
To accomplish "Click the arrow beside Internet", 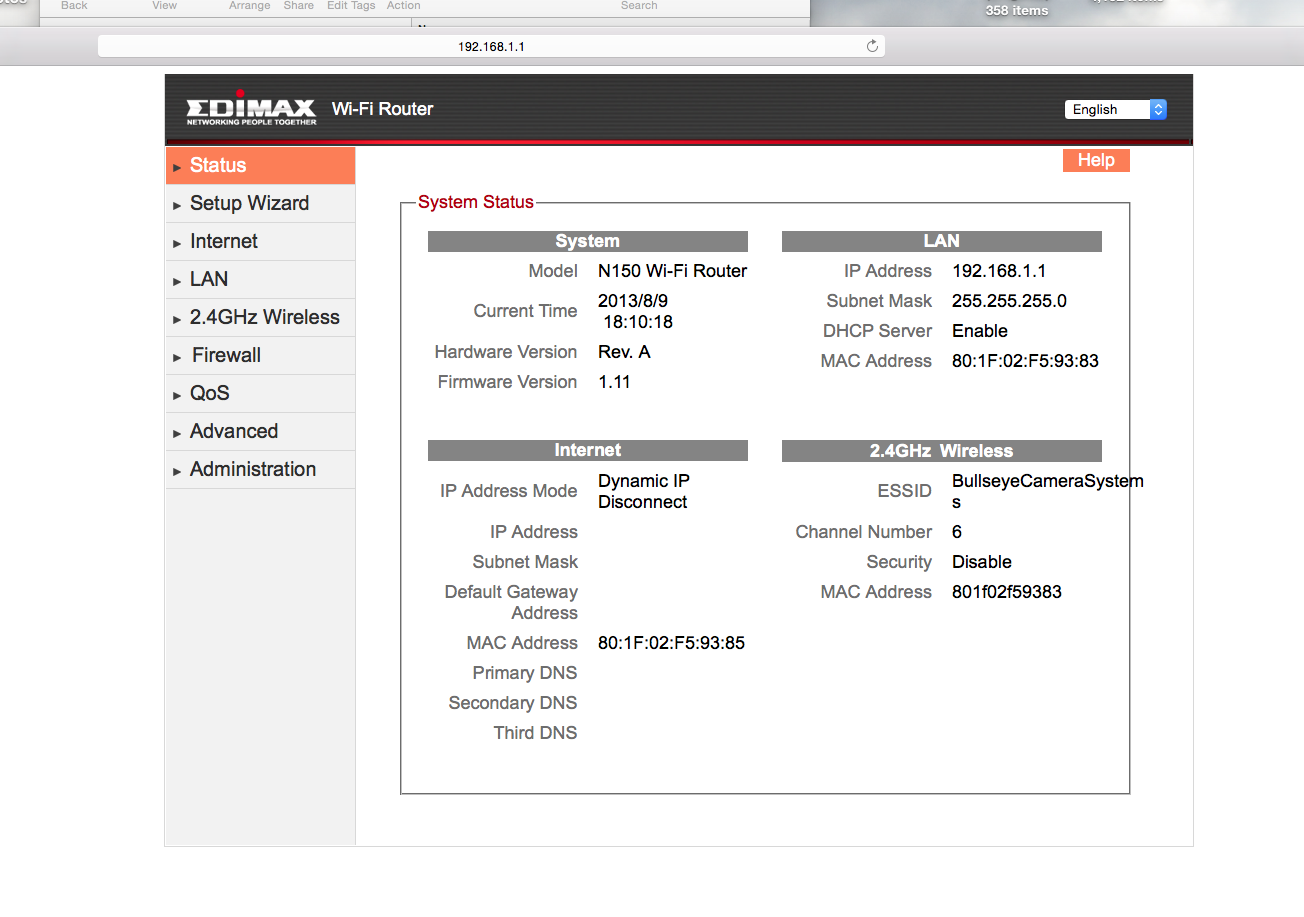I will pos(177,243).
